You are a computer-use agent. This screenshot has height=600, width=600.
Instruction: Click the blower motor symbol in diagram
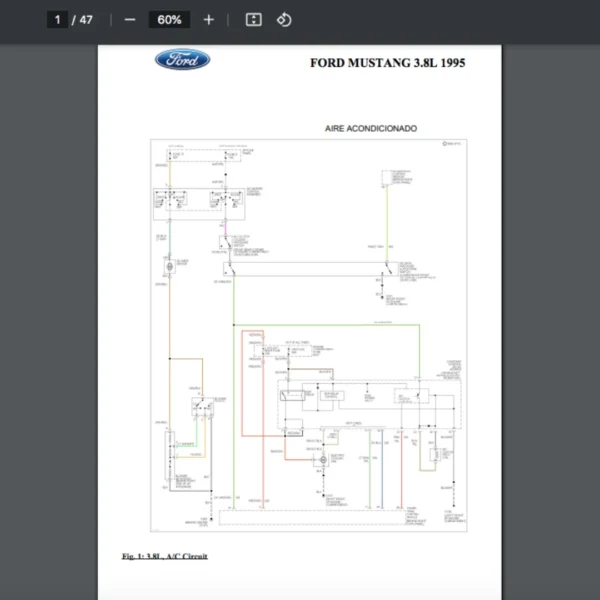point(169,267)
